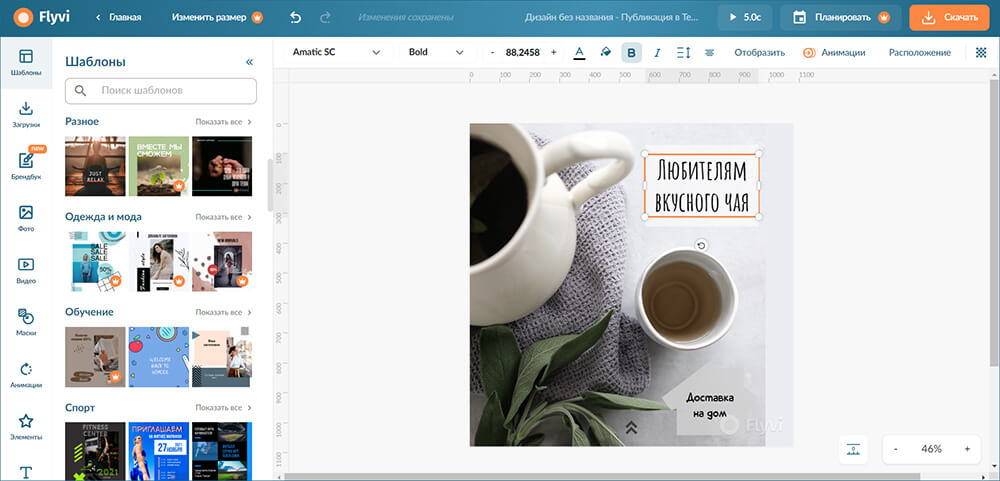Open the fill bucket color tool

[x=605, y=52]
